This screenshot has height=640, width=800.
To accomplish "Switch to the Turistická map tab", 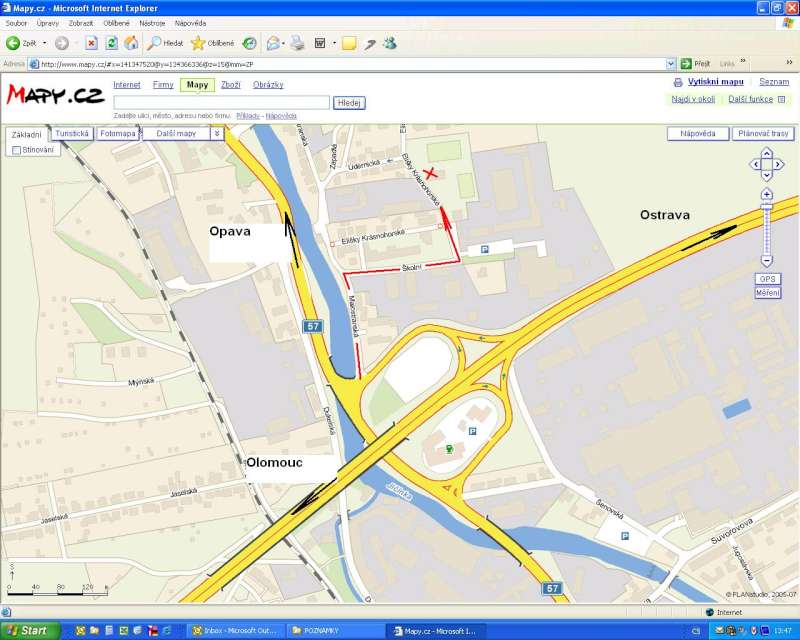I will [72, 133].
